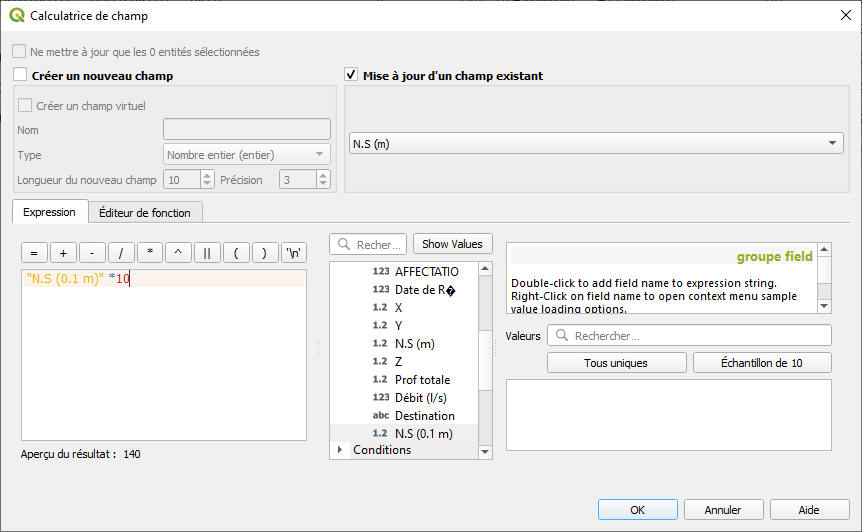Viewport: 862px width, 532px height.
Task: Insert the plus operator
Action: pos(63,253)
